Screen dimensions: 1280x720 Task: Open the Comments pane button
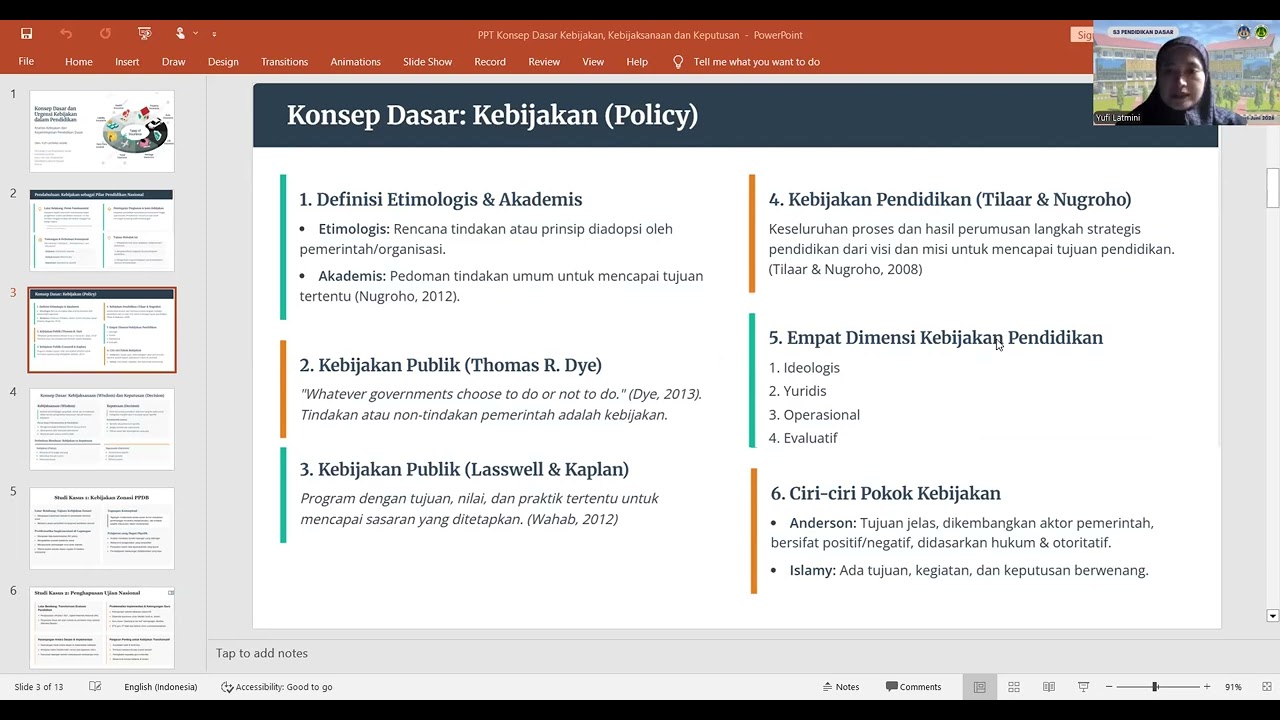pyautogui.click(x=913, y=687)
